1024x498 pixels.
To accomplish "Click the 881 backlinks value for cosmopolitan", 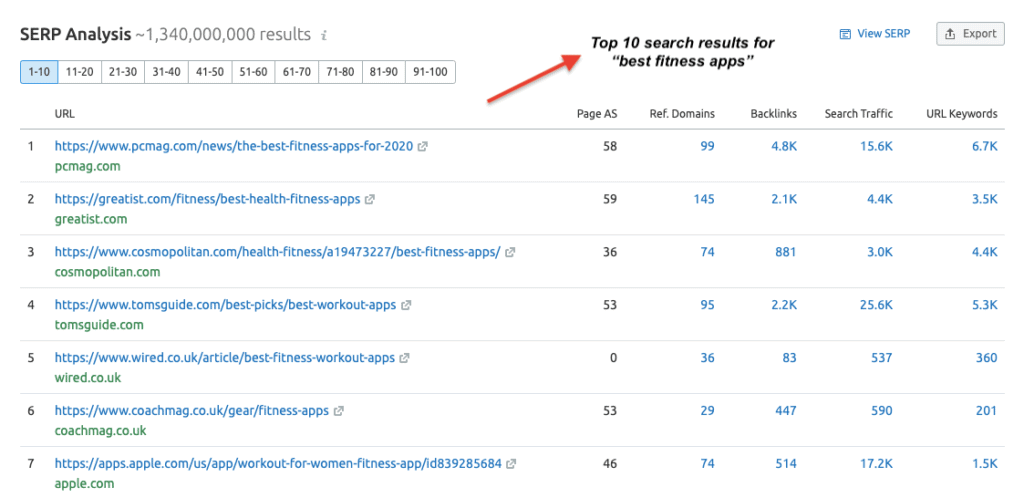I will tap(786, 252).
